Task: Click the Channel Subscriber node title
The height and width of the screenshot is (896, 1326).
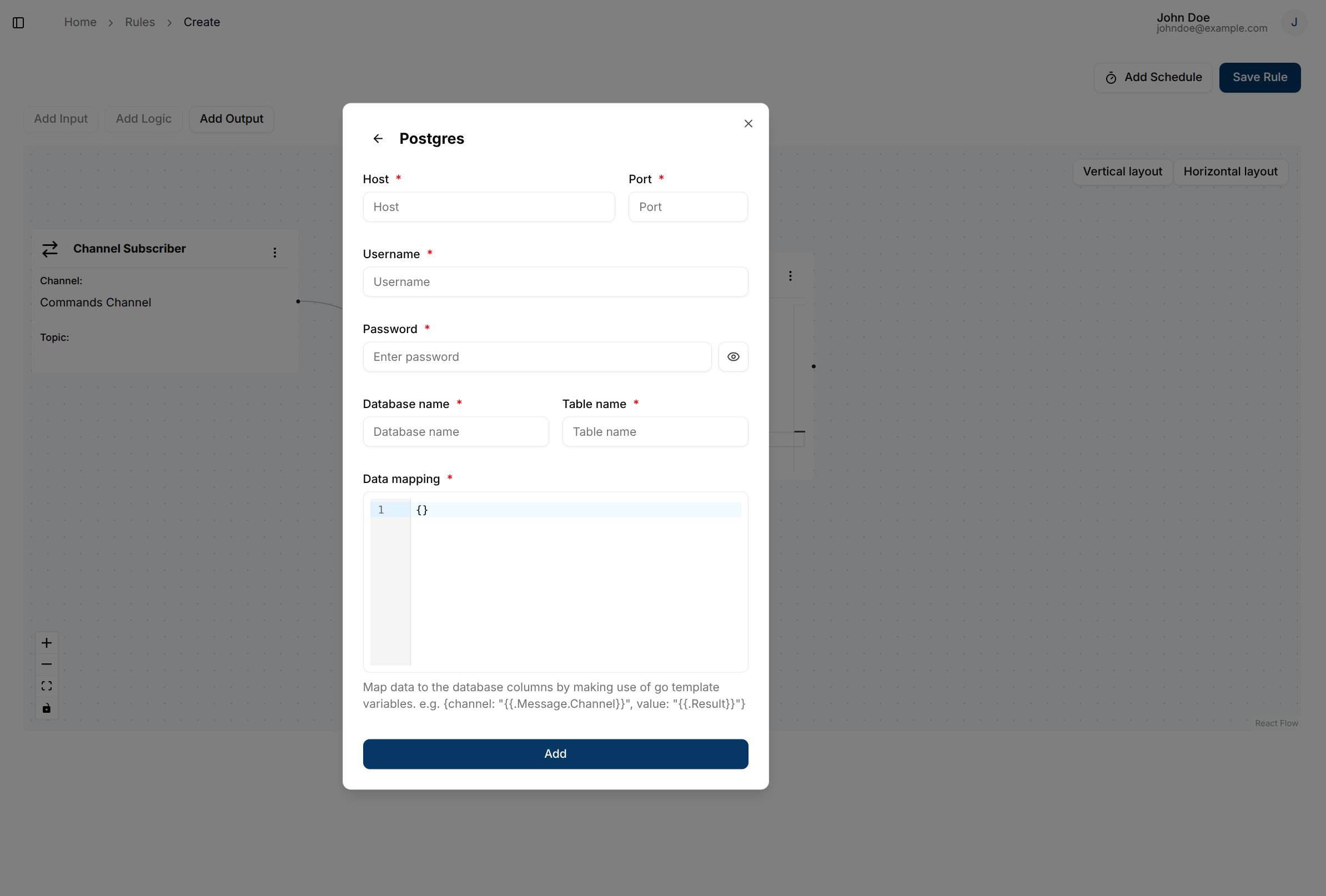Action: (129, 249)
